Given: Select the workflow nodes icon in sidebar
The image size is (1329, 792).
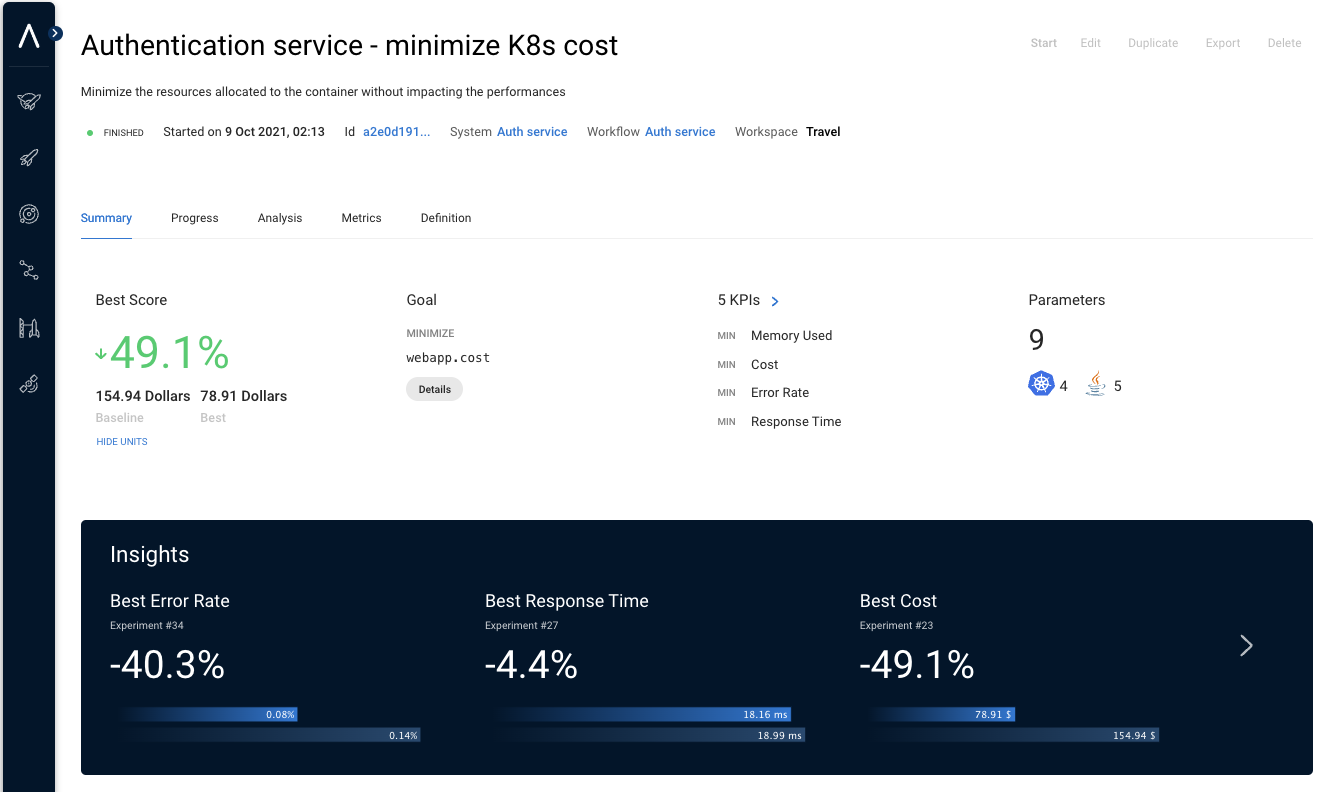Looking at the screenshot, I should click(29, 270).
